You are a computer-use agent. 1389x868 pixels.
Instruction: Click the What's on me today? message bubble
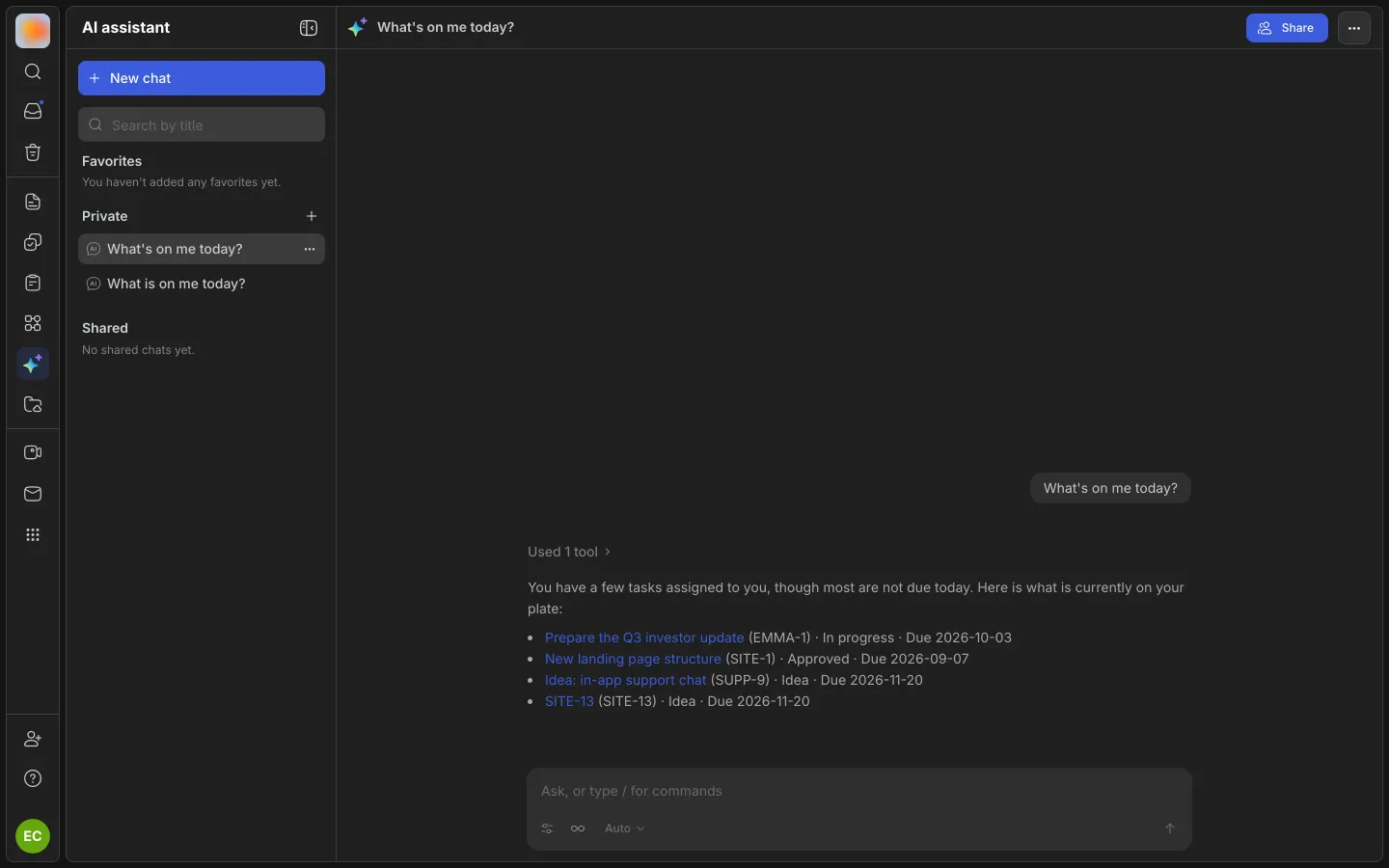(x=1110, y=488)
